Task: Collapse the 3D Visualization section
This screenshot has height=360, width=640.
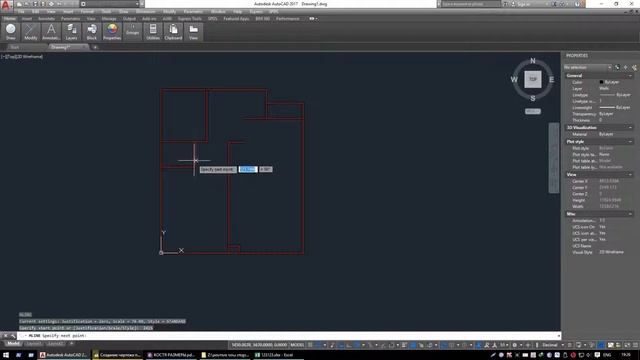Action: pos(630,128)
